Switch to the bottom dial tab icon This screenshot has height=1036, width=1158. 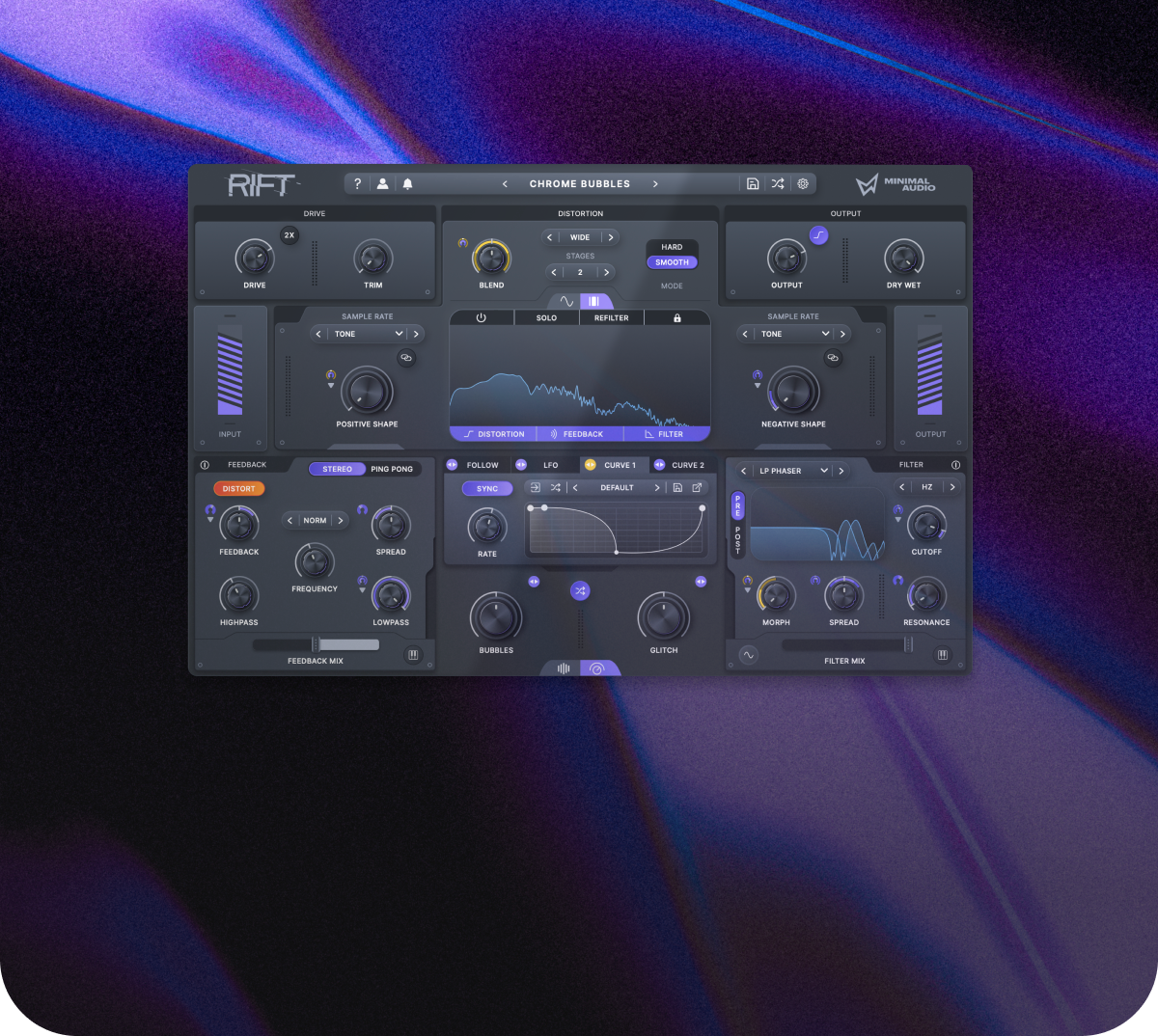click(x=597, y=668)
